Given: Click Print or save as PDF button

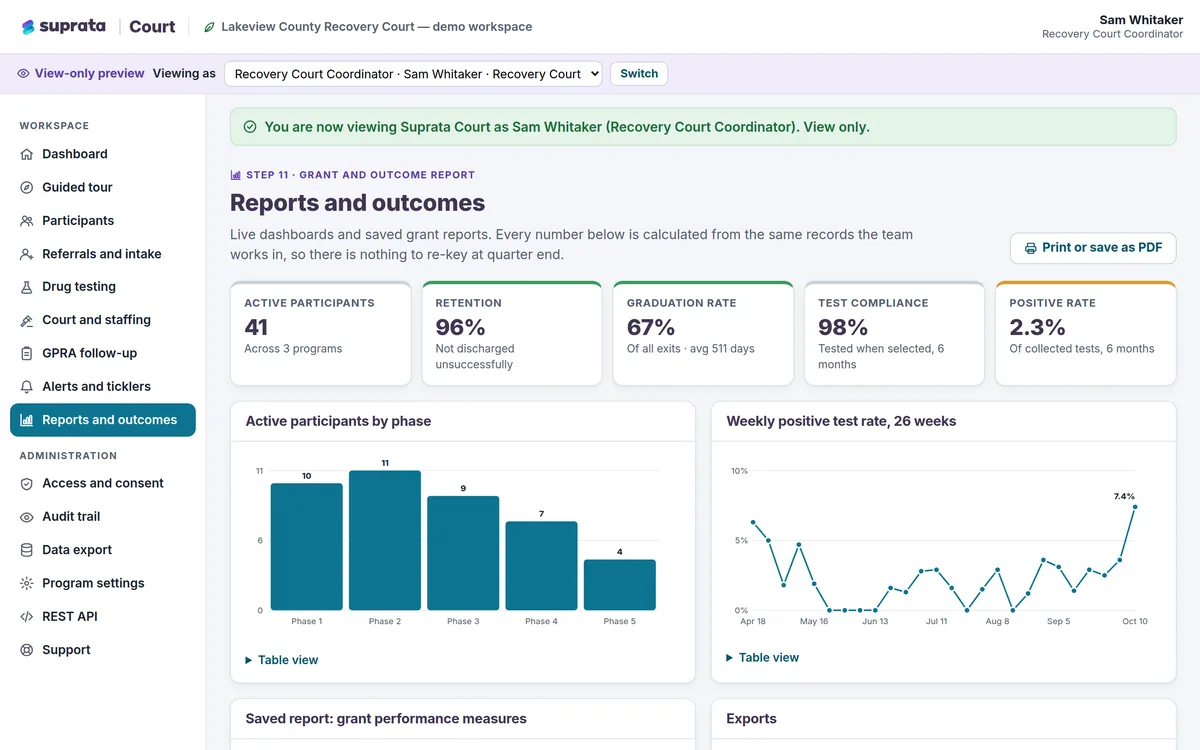Looking at the screenshot, I should point(1093,248).
